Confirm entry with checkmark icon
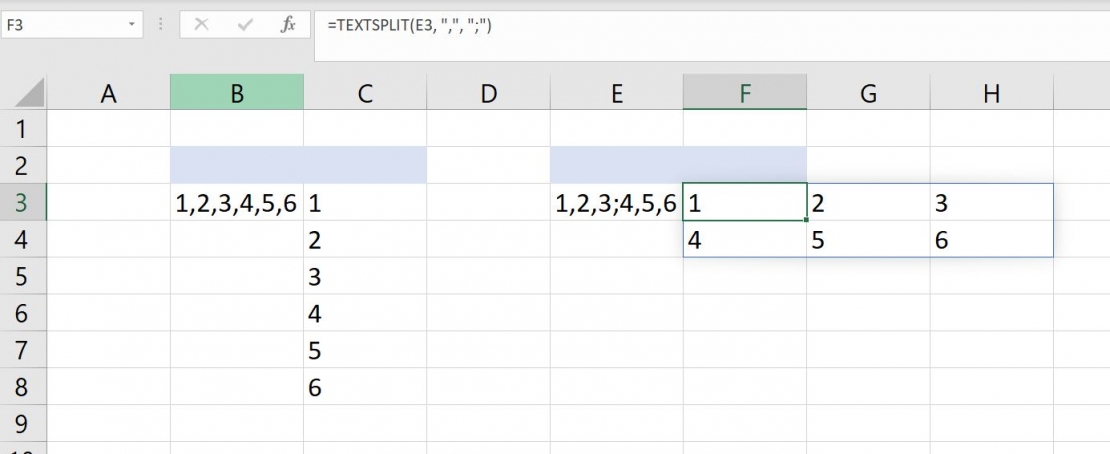This screenshot has height=454, width=1110. coord(246,25)
